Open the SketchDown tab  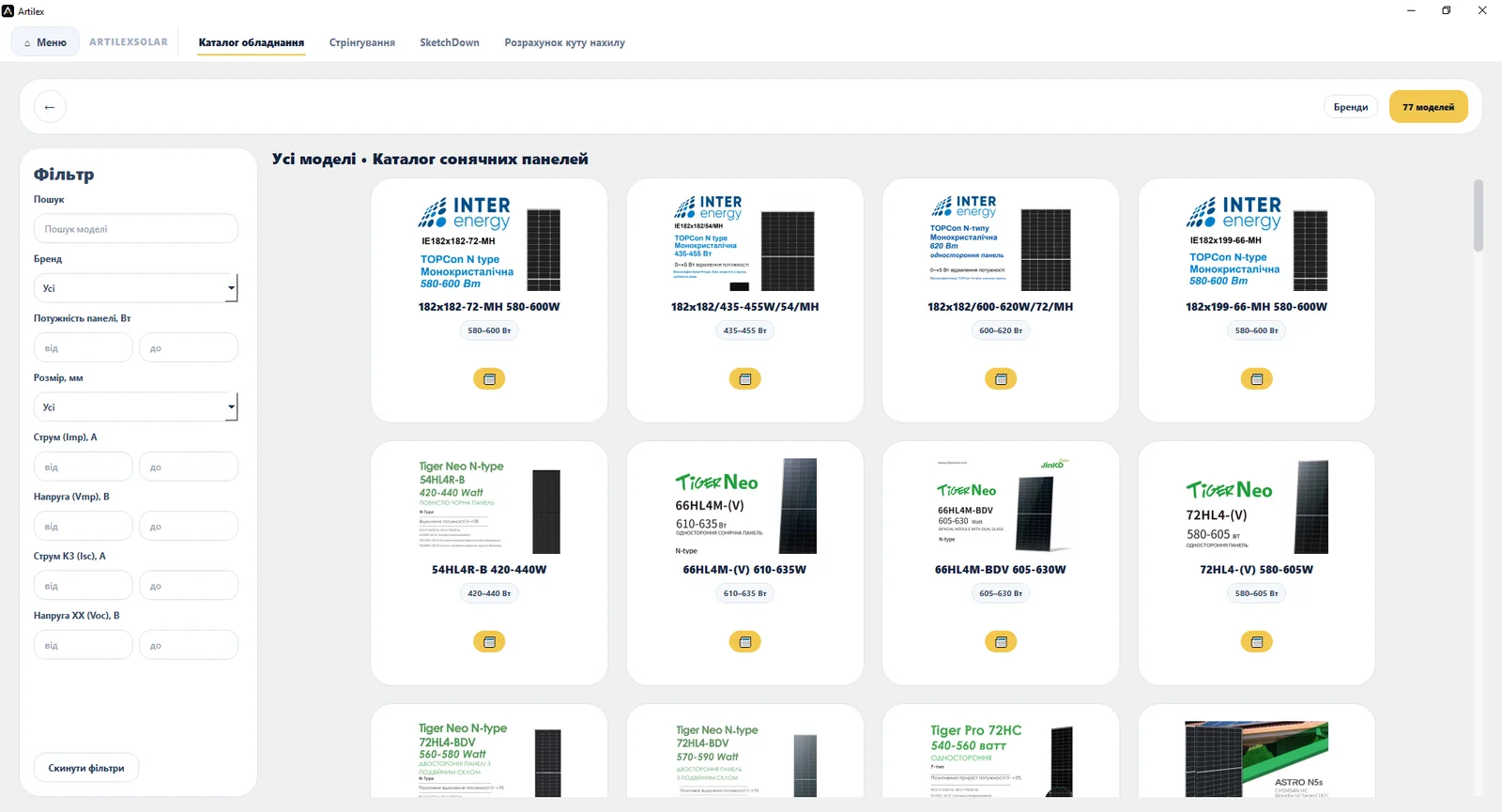coord(450,42)
